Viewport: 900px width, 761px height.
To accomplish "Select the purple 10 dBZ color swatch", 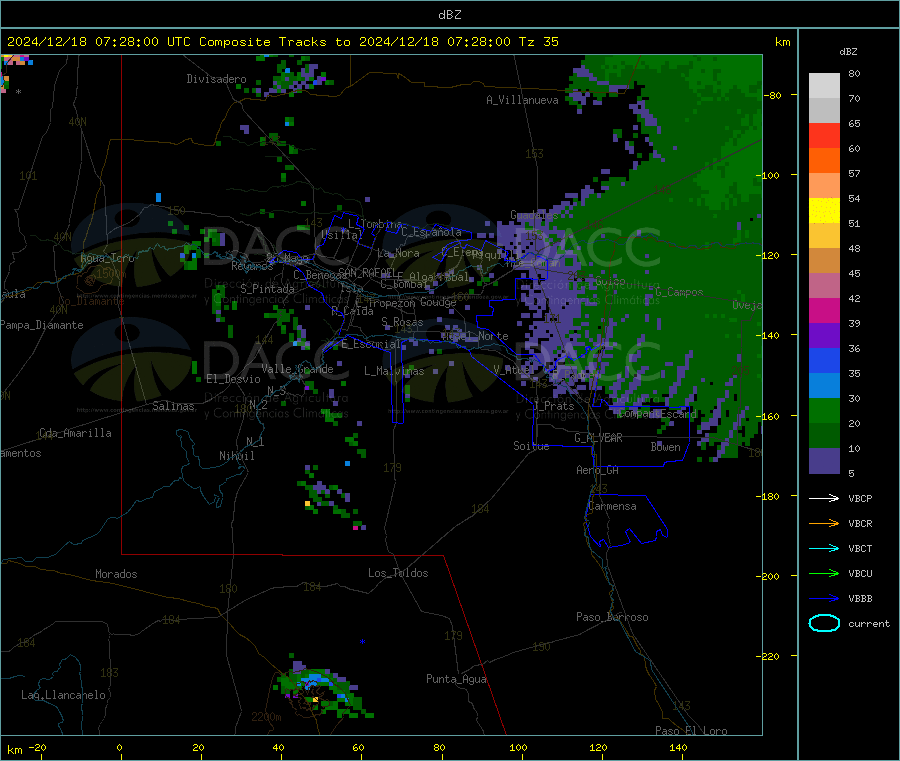I will pos(824,461).
